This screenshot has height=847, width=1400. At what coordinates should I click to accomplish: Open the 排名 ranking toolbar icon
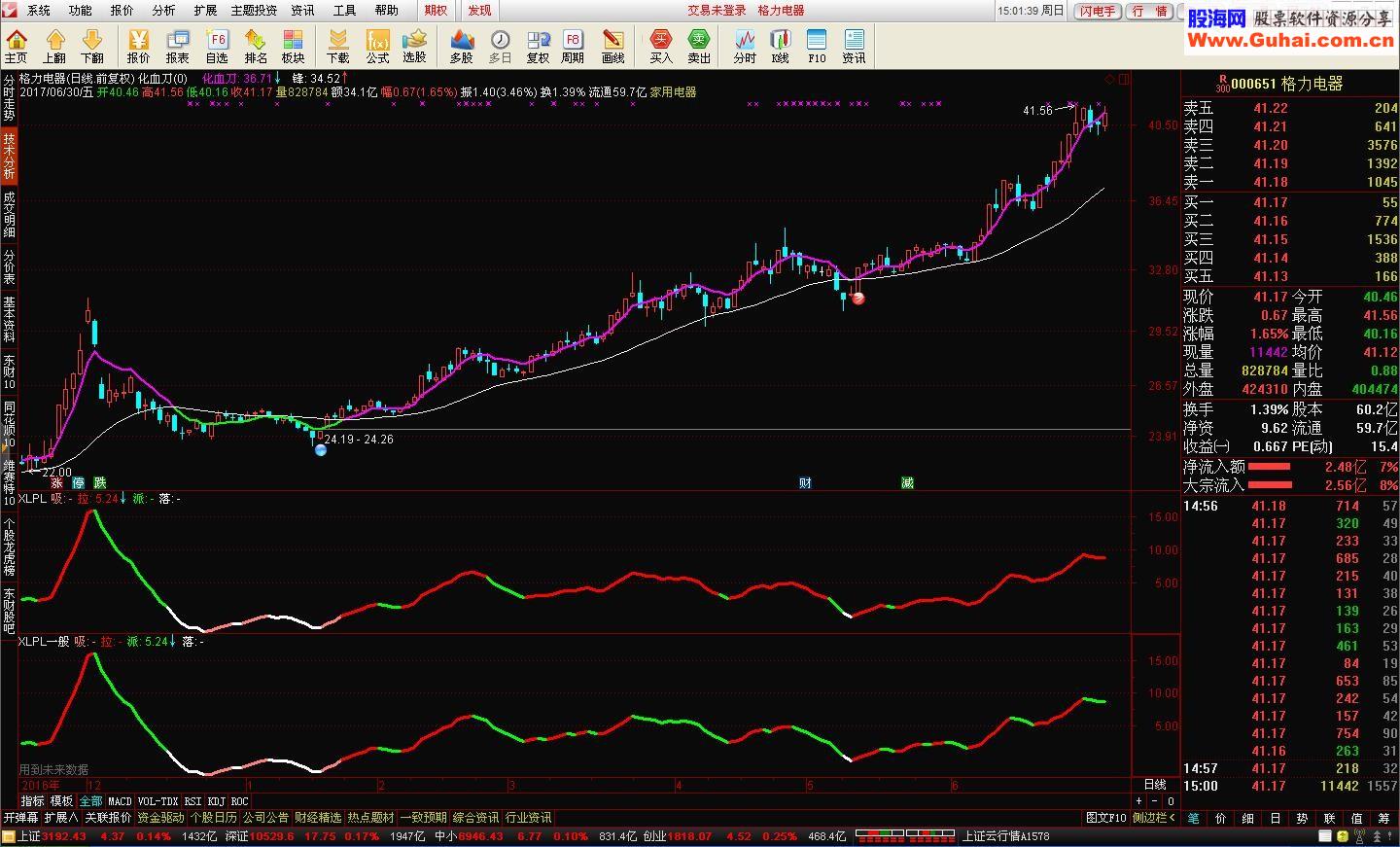[x=256, y=46]
